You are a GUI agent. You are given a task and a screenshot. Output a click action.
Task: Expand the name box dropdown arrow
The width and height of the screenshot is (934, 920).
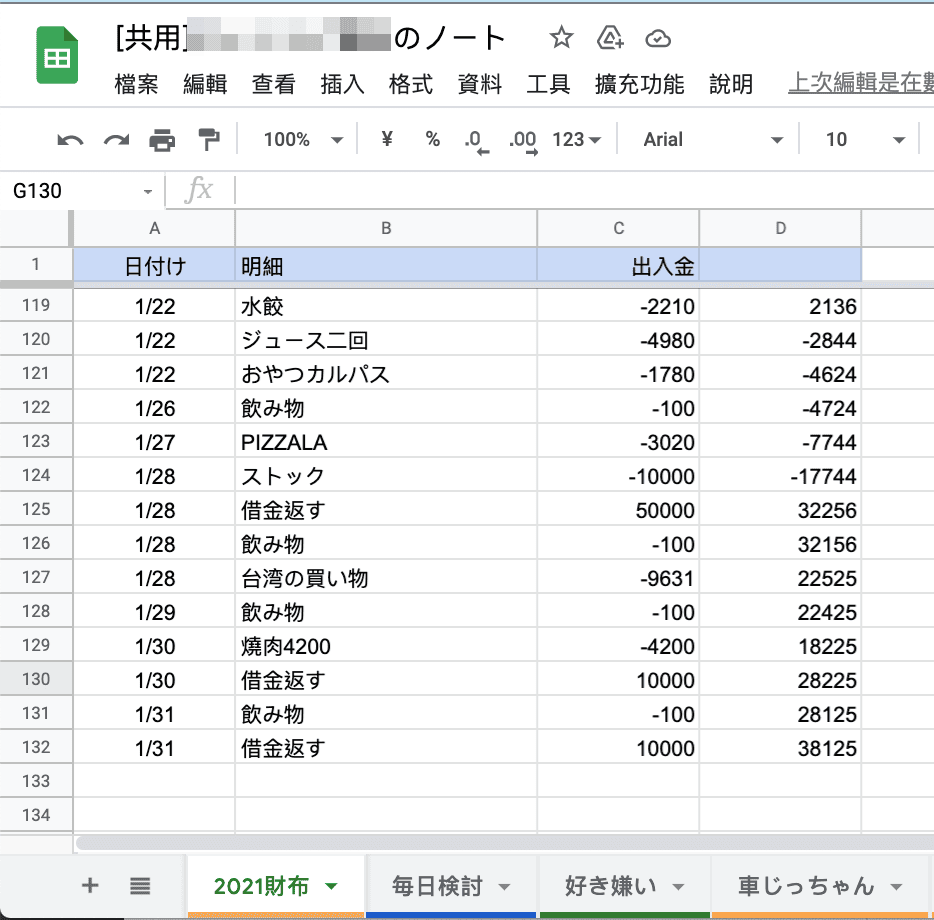pyautogui.click(x=148, y=192)
